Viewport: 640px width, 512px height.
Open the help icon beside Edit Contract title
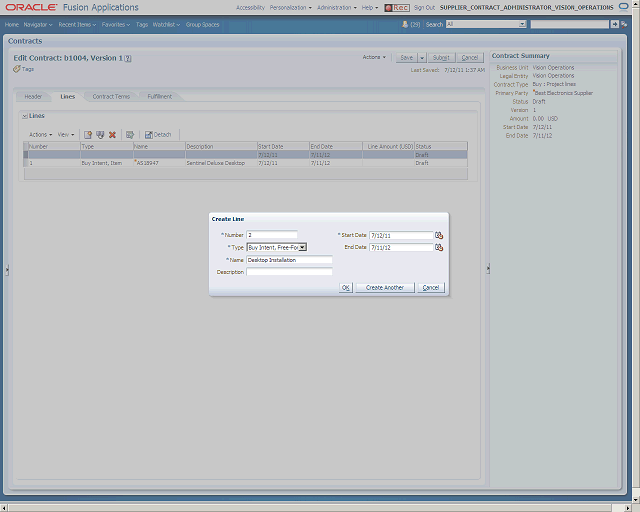[x=128, y=58]
